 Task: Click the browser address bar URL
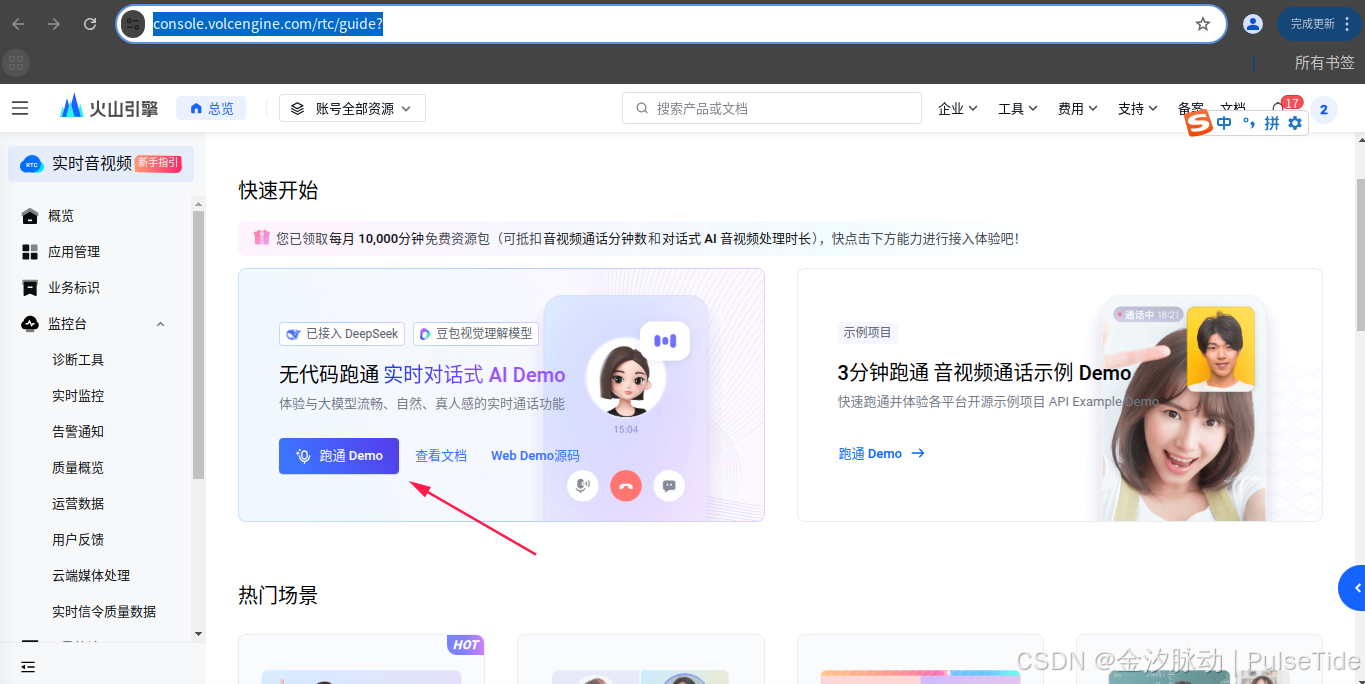(268, 24)
